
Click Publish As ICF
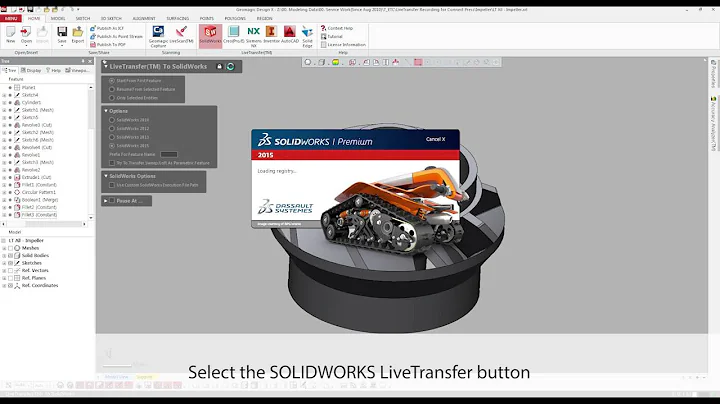[x=107, y=28]
